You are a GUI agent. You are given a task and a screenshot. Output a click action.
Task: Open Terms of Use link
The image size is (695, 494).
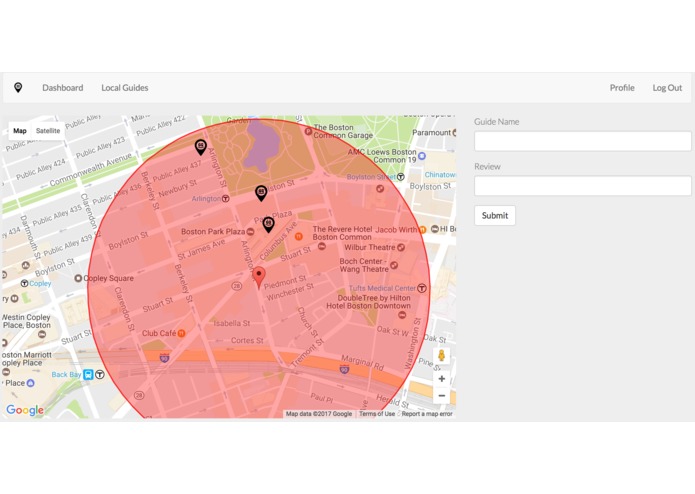[377, 414]
